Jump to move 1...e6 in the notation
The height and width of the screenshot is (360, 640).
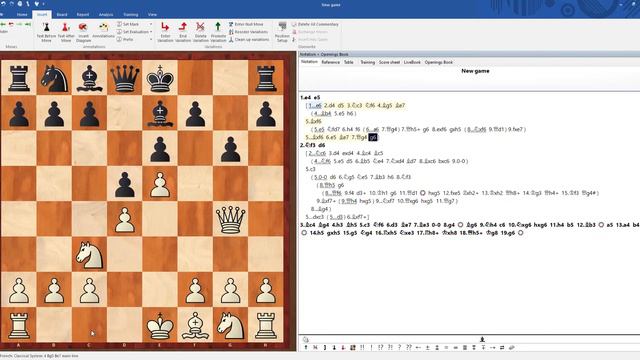[x=315, y=106]
